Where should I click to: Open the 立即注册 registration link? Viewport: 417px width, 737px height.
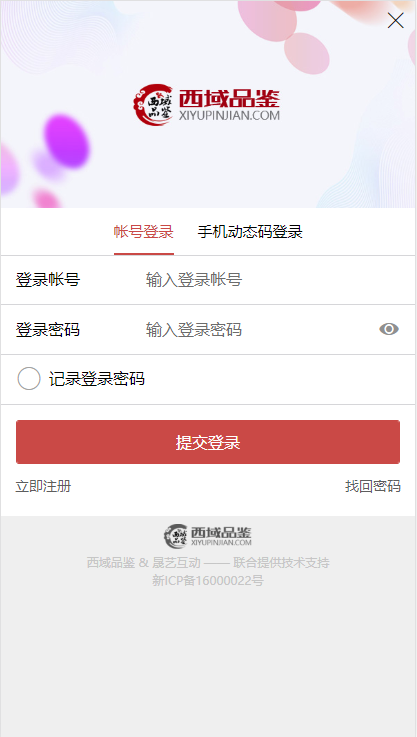[43, 486]
